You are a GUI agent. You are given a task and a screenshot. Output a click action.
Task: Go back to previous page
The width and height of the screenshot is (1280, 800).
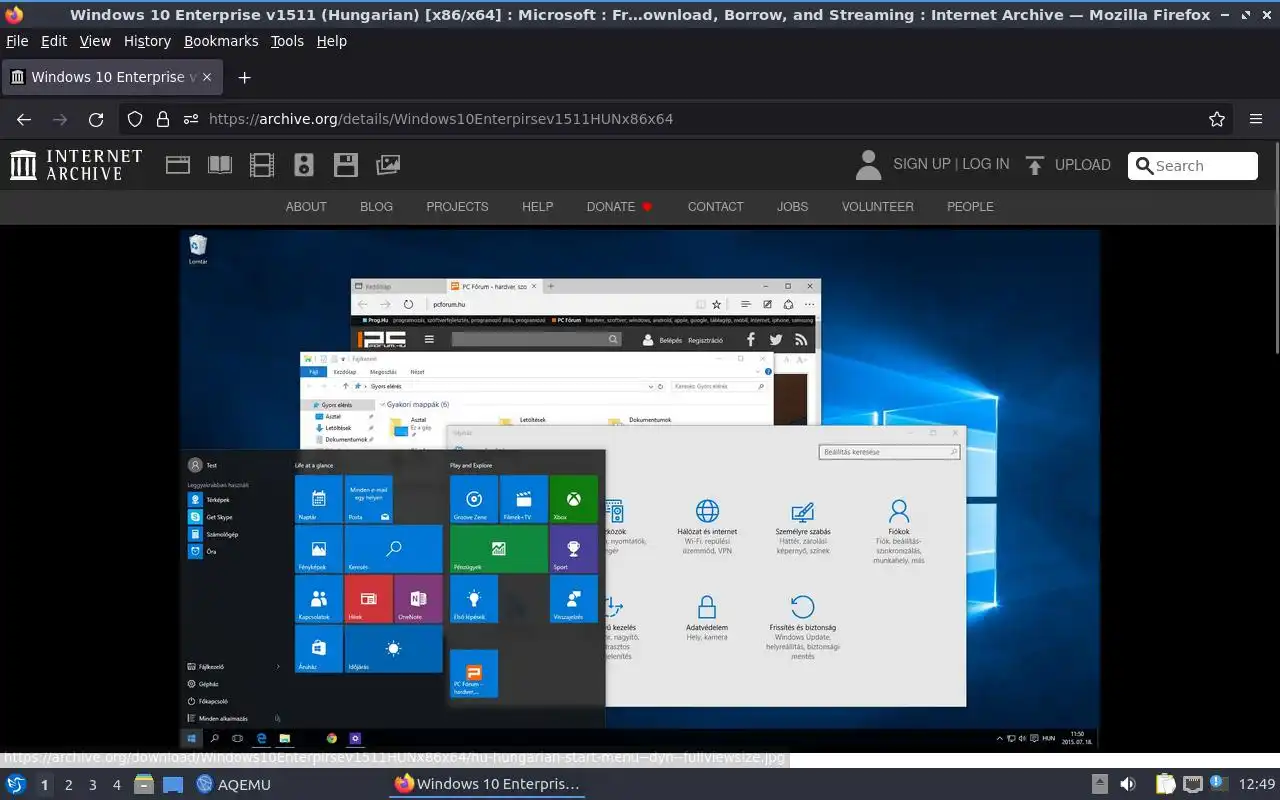coord(24,119)
